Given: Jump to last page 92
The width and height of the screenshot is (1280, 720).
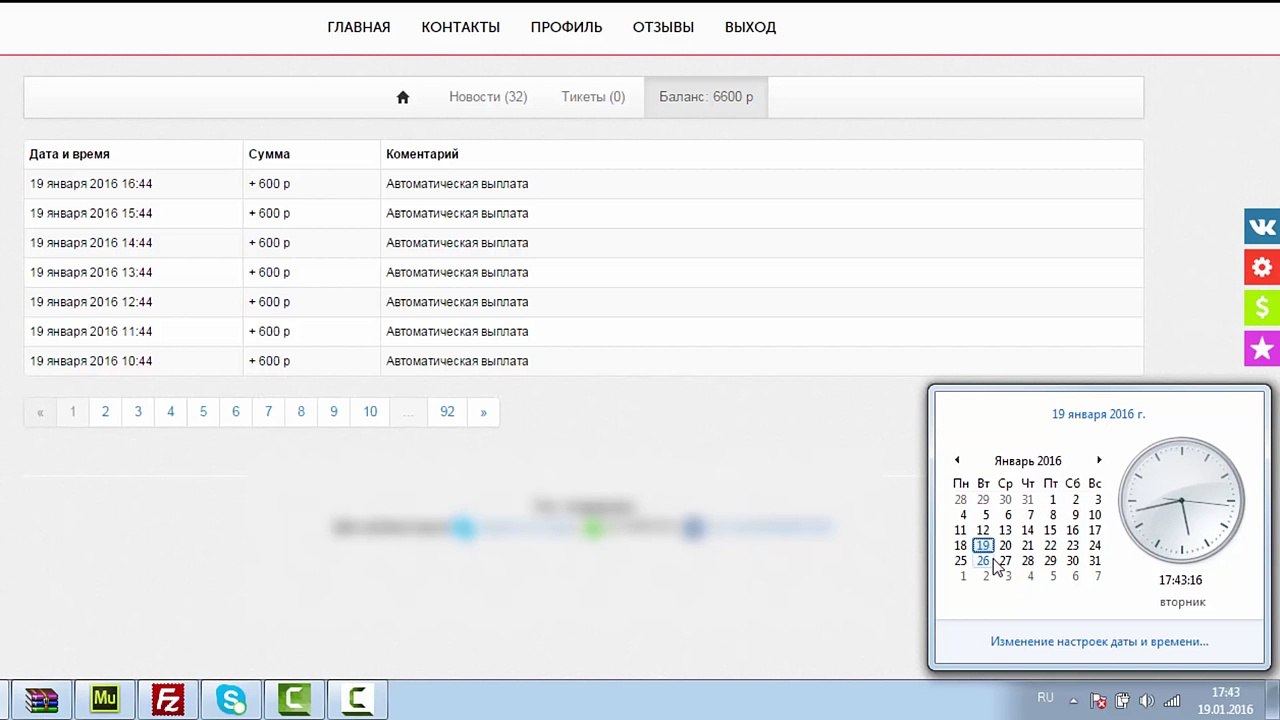Looking at the screenshot, I should point(447,412).
